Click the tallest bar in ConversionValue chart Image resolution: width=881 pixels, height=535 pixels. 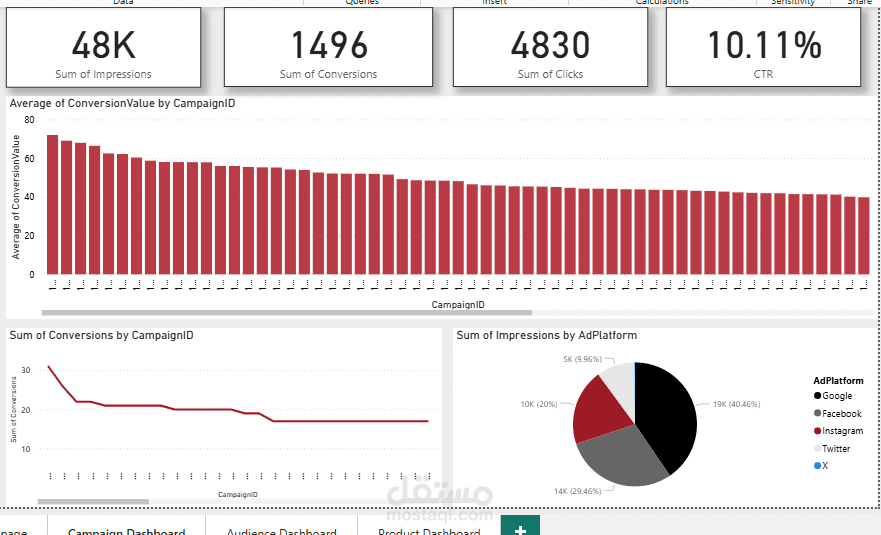pyautogui.click(x=52, y=205)
